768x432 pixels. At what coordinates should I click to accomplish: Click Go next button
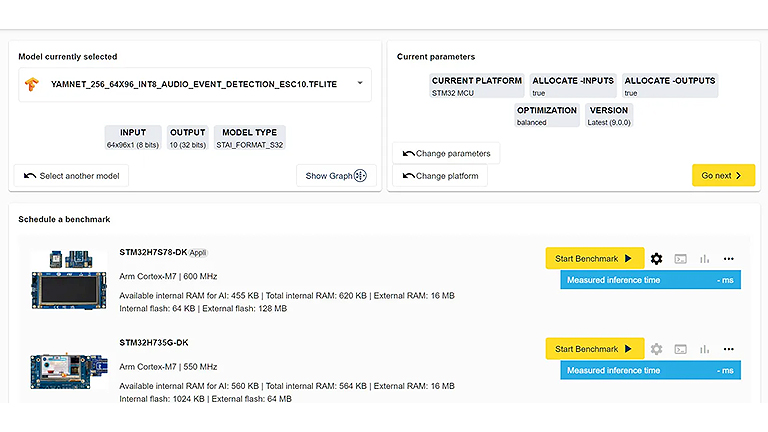(723, 176)
